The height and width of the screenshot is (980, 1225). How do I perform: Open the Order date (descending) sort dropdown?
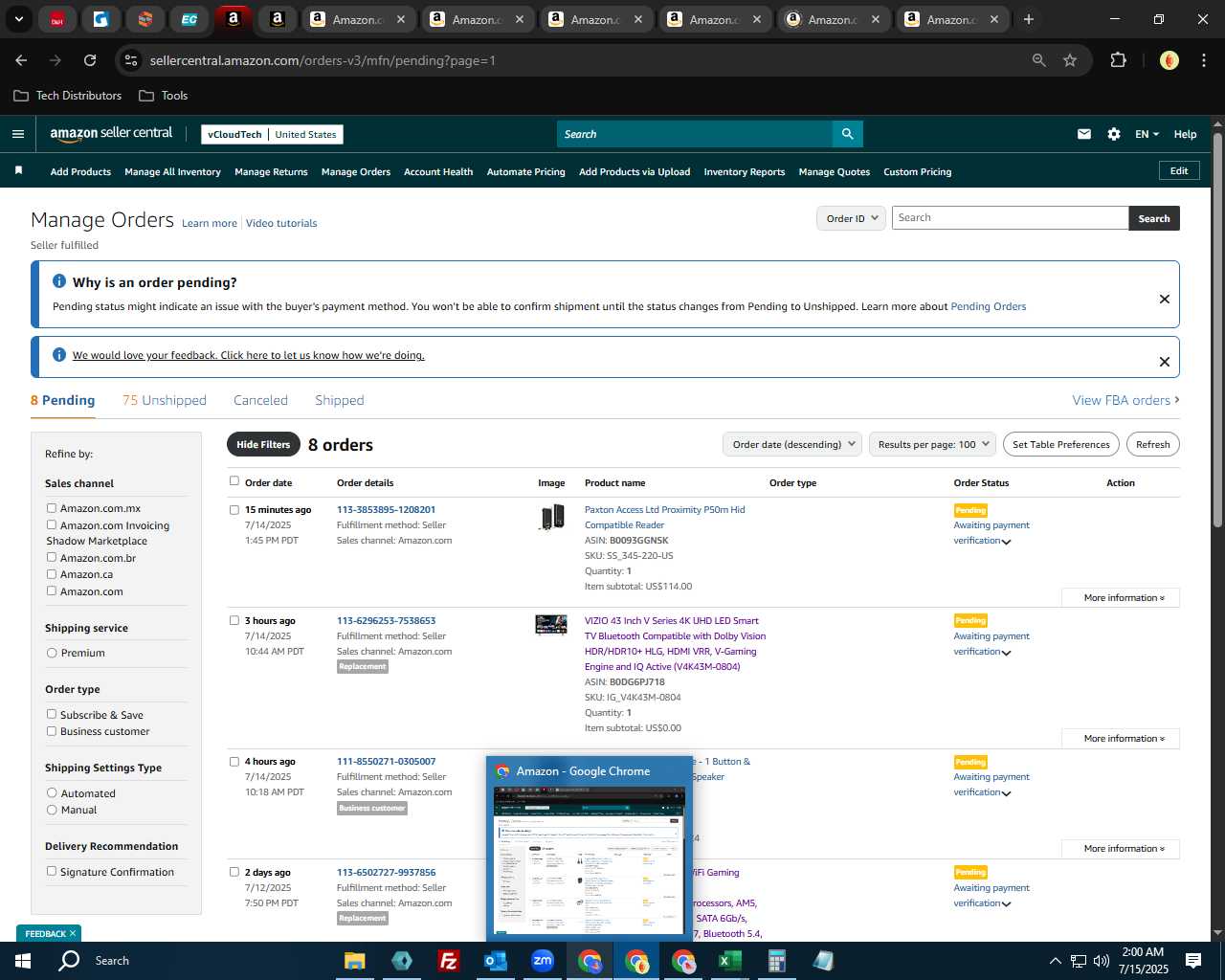[x=793, y=444]
